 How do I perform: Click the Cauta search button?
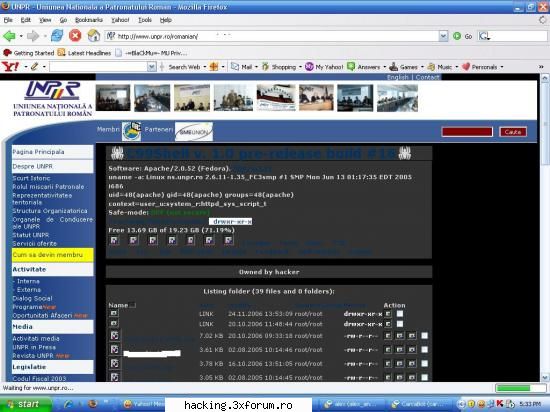[x=513, y=132]
